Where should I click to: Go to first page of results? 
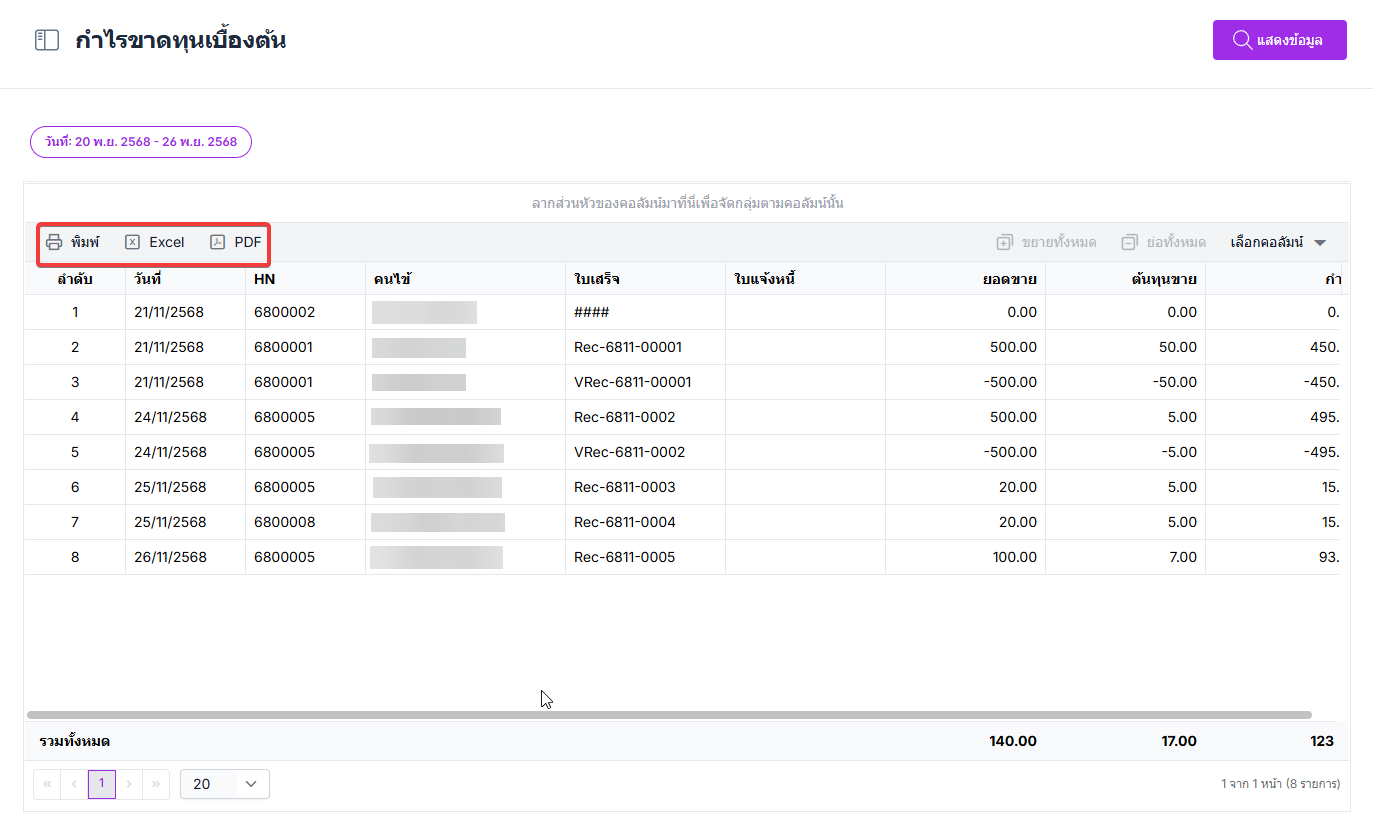point(46,784)
